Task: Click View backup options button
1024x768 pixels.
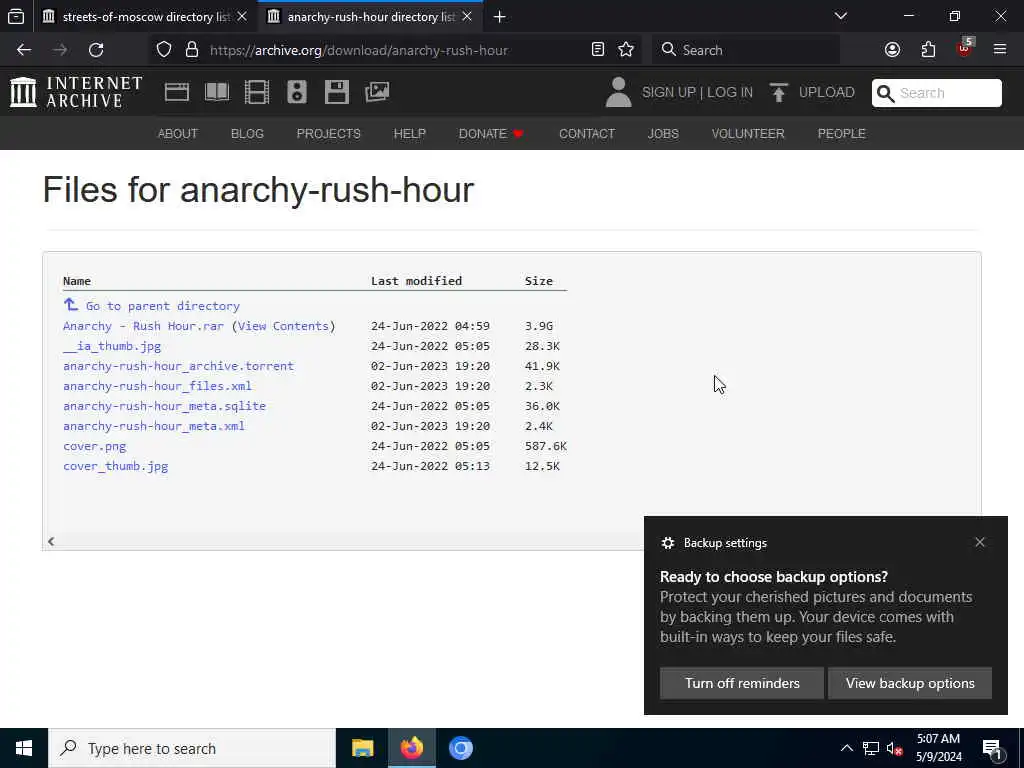Action: tap(910, 683)
